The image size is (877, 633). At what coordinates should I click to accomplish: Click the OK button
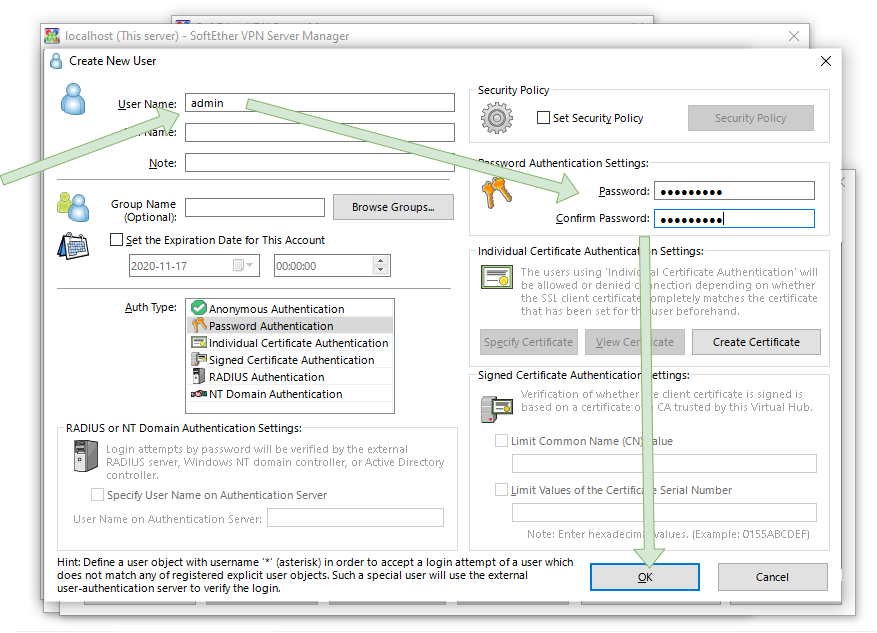click(x=645, y=577)
